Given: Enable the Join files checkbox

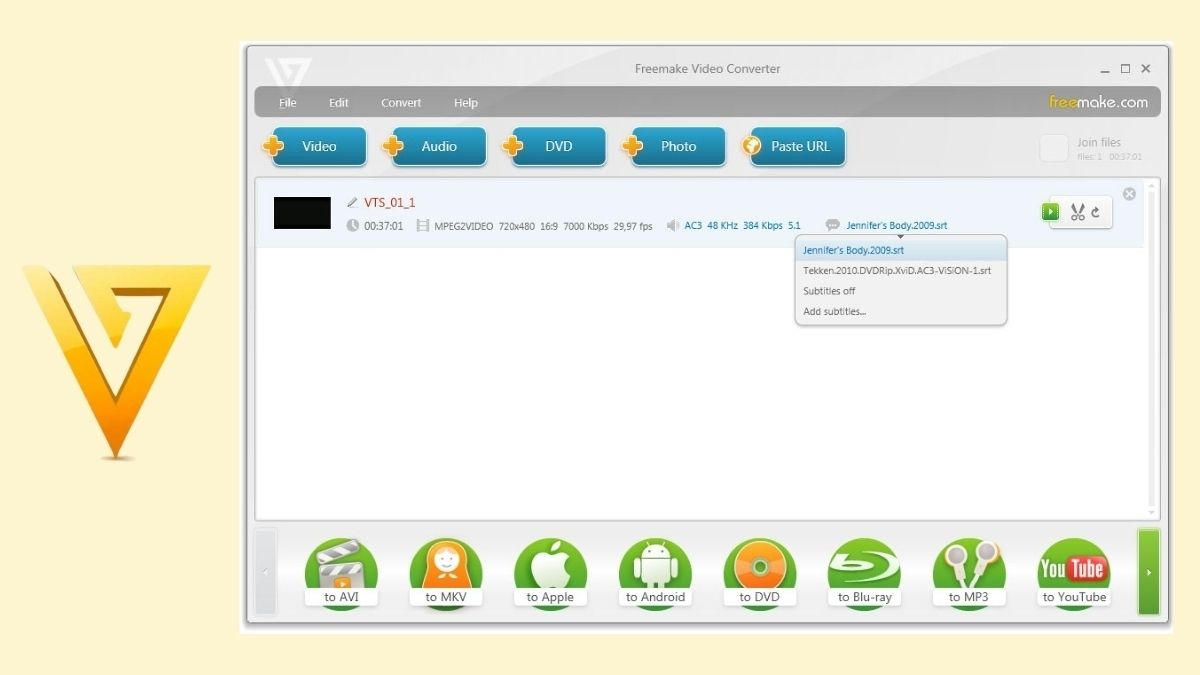Looking at the screenshot, I should pyautogui.click(x=1053, y=147).
